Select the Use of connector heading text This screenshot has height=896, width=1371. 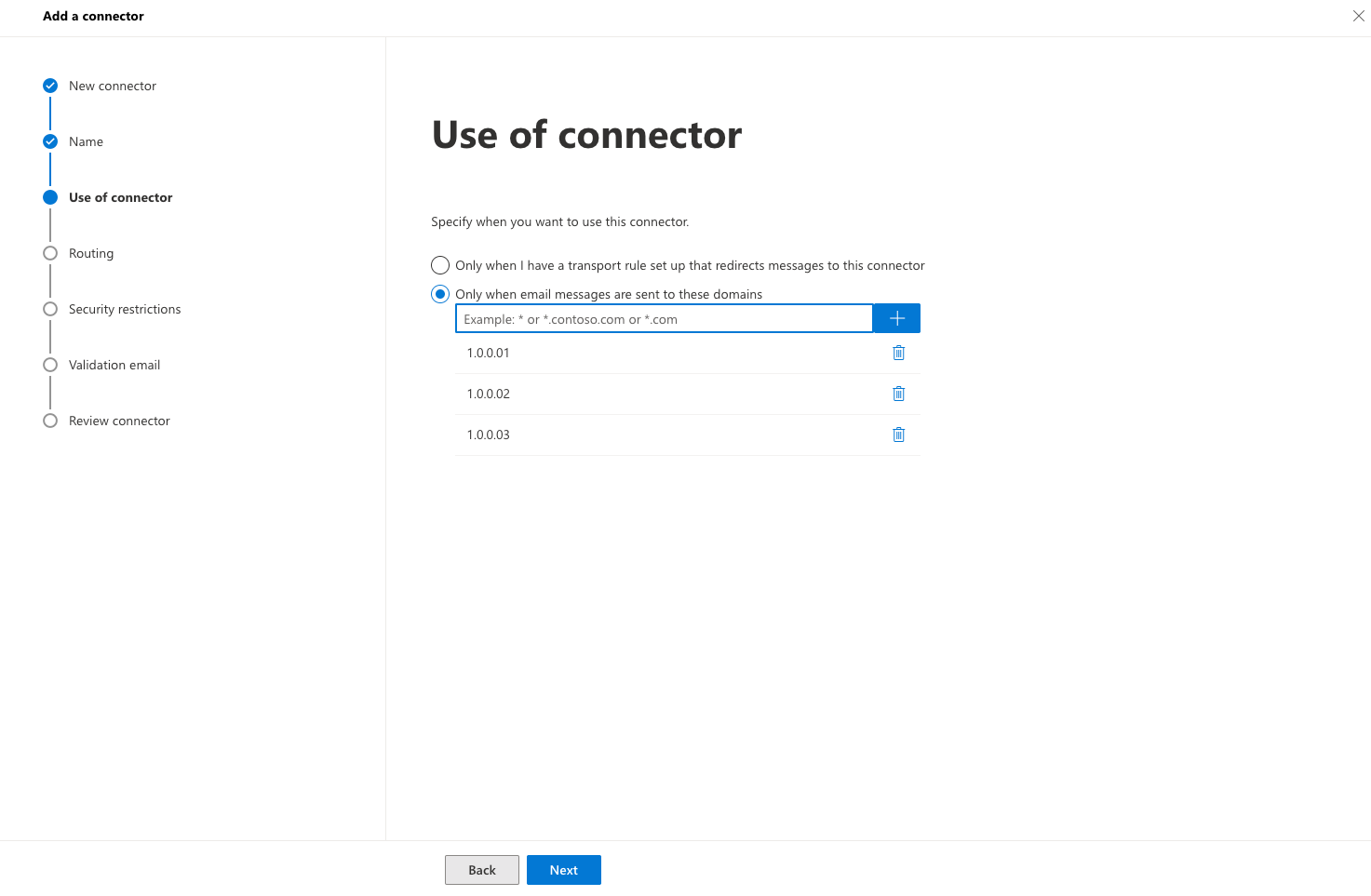(x=585, y=134)
